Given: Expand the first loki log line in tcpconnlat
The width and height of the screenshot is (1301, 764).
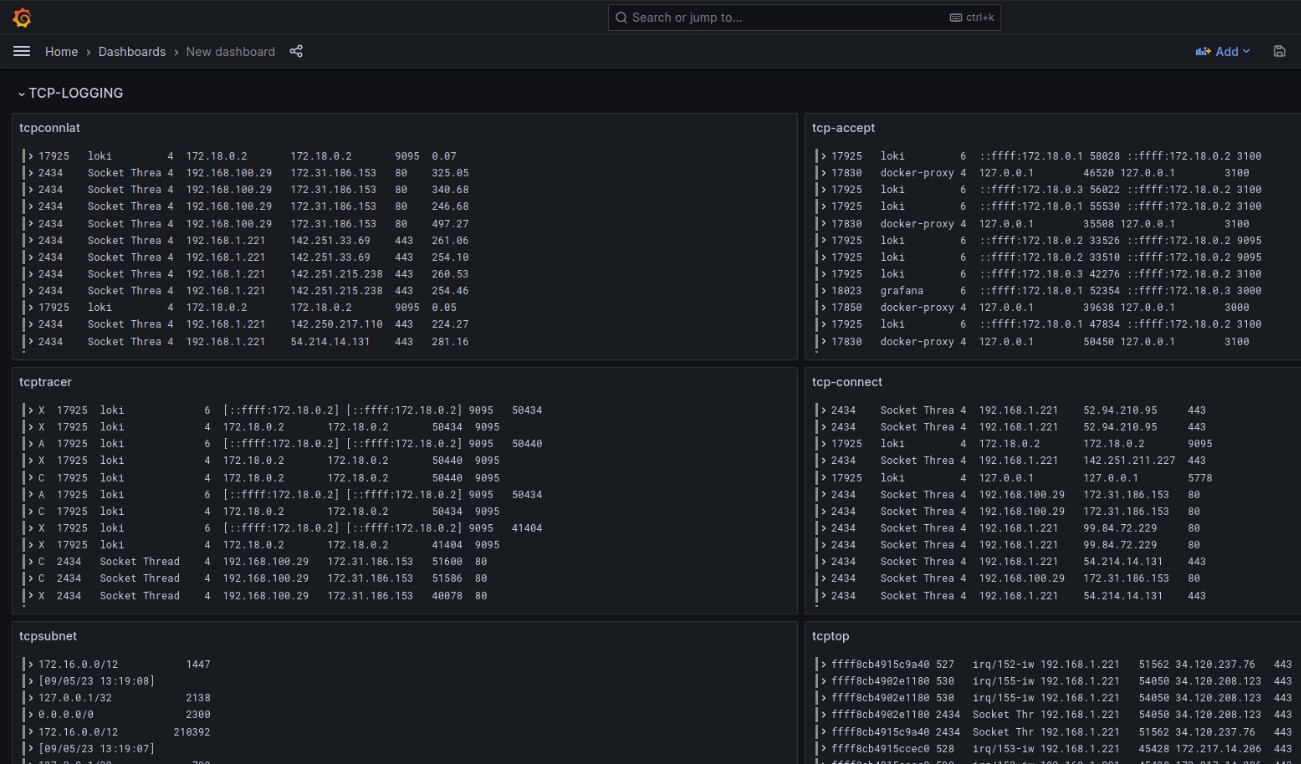Looking at the screenshot, I should 29,155.
